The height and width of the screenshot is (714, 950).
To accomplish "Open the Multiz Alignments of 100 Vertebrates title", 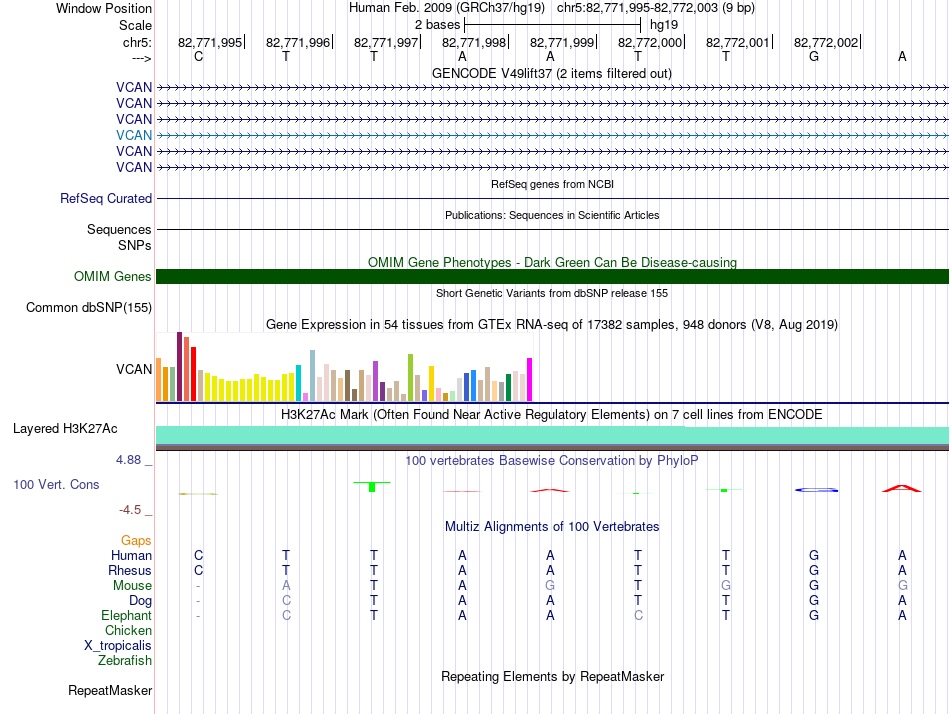I will (552, 526).
